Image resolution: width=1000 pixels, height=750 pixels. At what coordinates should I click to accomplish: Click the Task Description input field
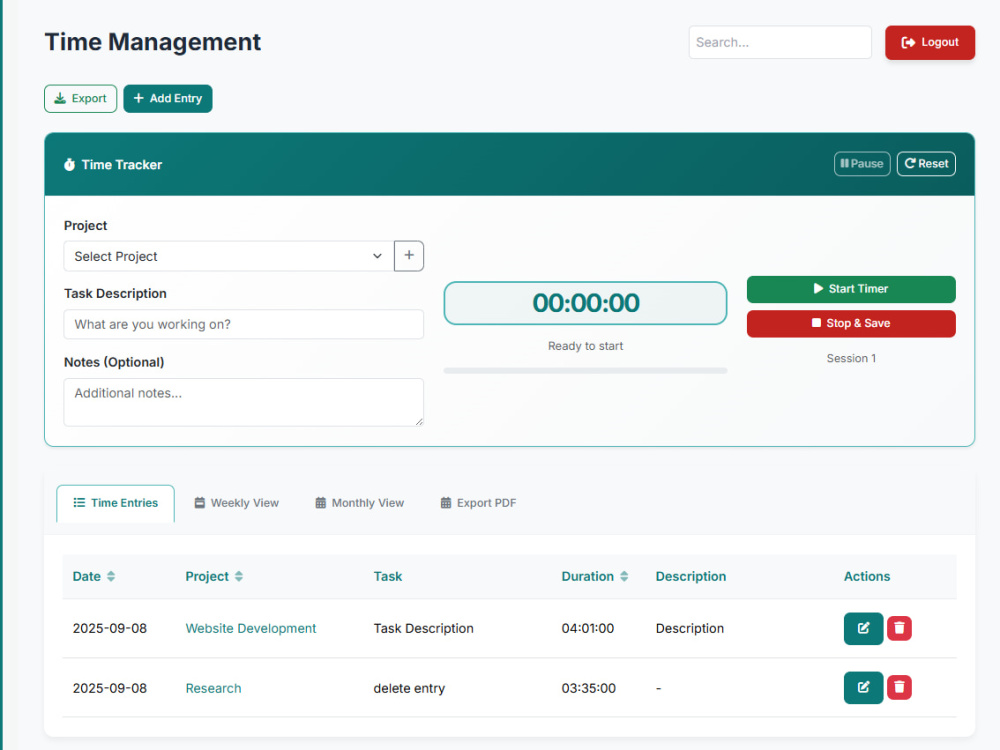pos(244,324)
